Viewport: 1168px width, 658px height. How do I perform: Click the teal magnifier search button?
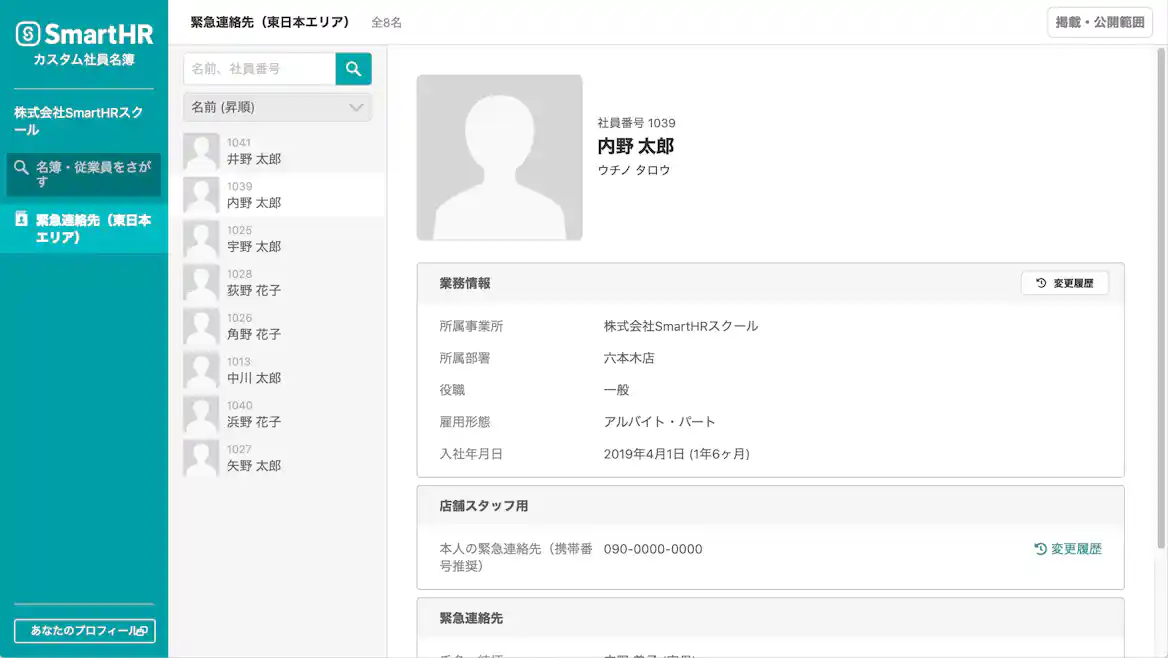click(354, 68)
